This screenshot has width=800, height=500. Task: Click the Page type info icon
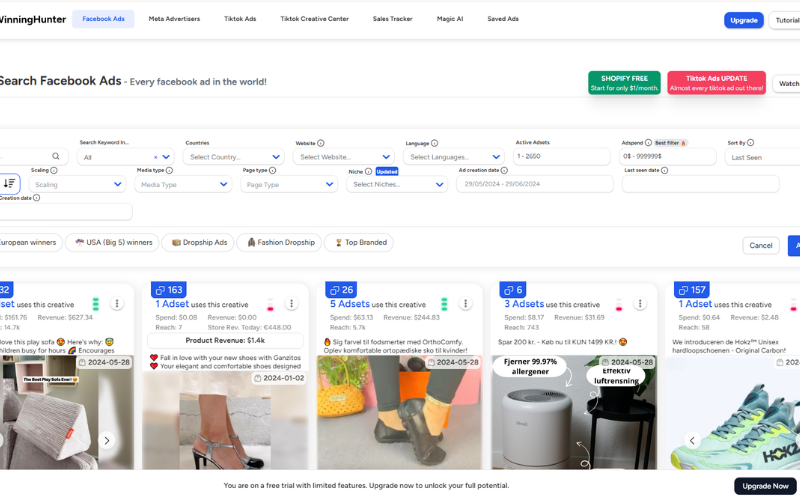(x=272, y=170)
